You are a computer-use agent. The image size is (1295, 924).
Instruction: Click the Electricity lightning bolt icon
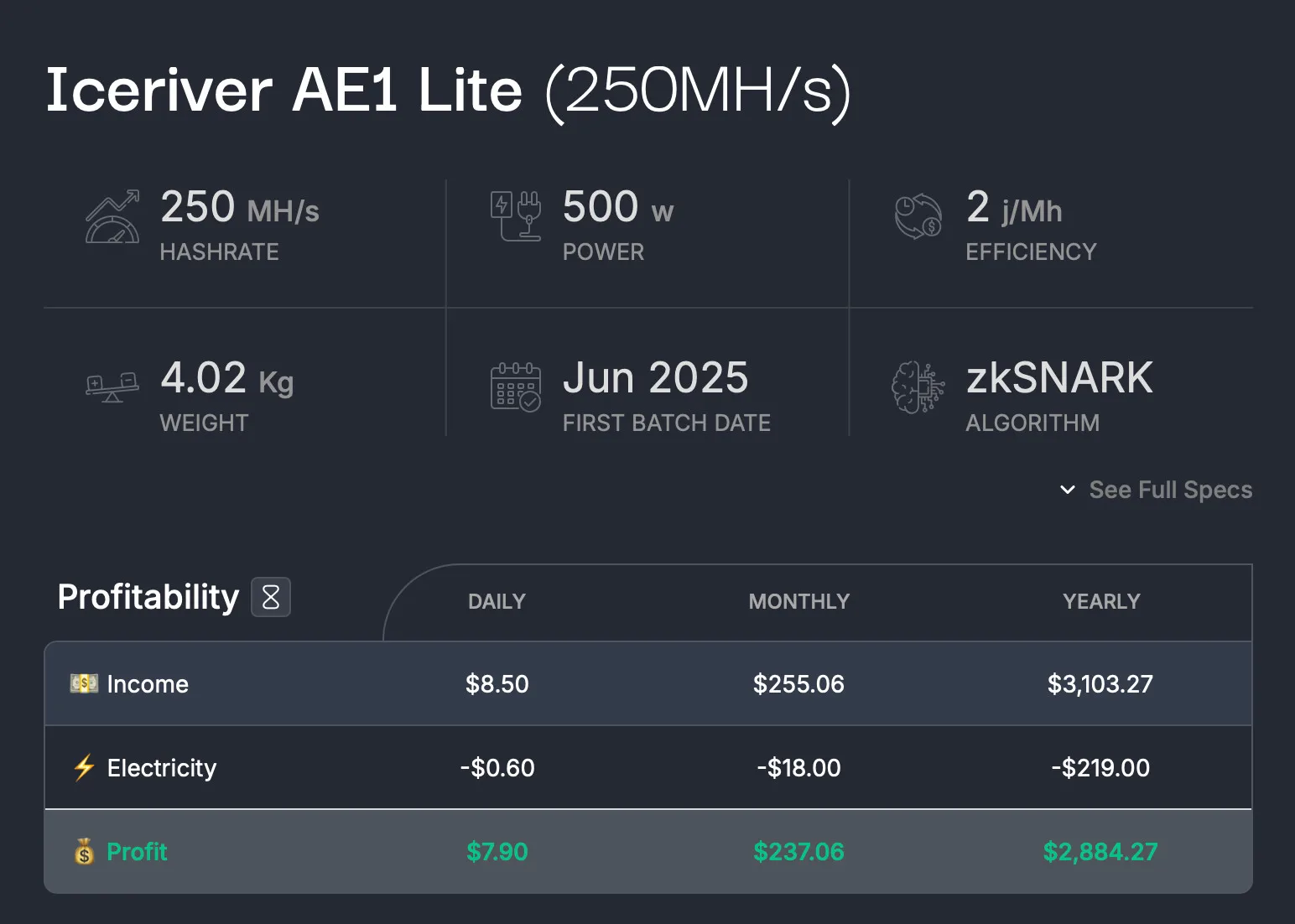click(x=84, y=767)
